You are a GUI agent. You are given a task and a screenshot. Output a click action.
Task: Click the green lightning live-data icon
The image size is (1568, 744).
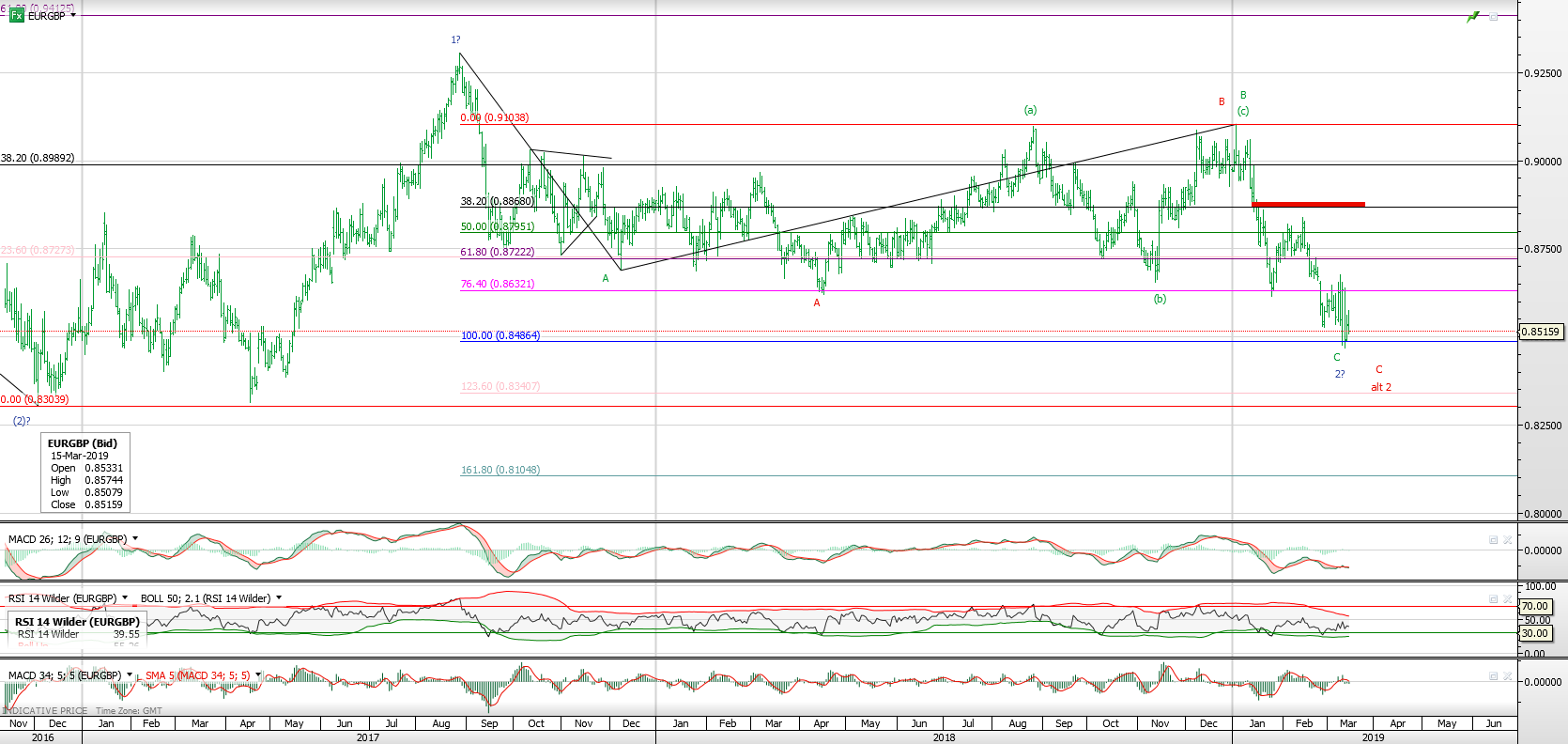[1473, 17]
